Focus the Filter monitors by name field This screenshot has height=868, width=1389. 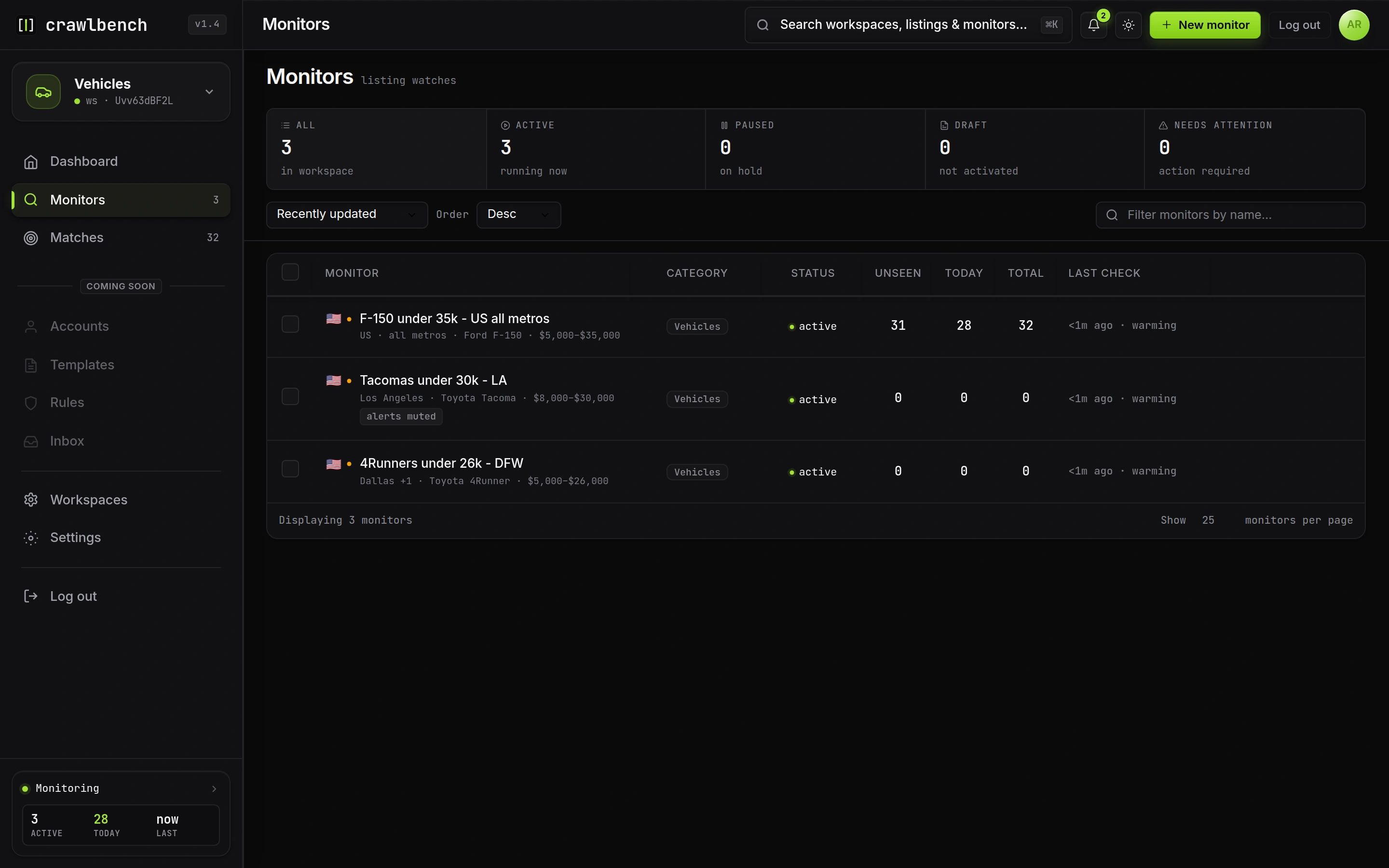pos(1230,215)
